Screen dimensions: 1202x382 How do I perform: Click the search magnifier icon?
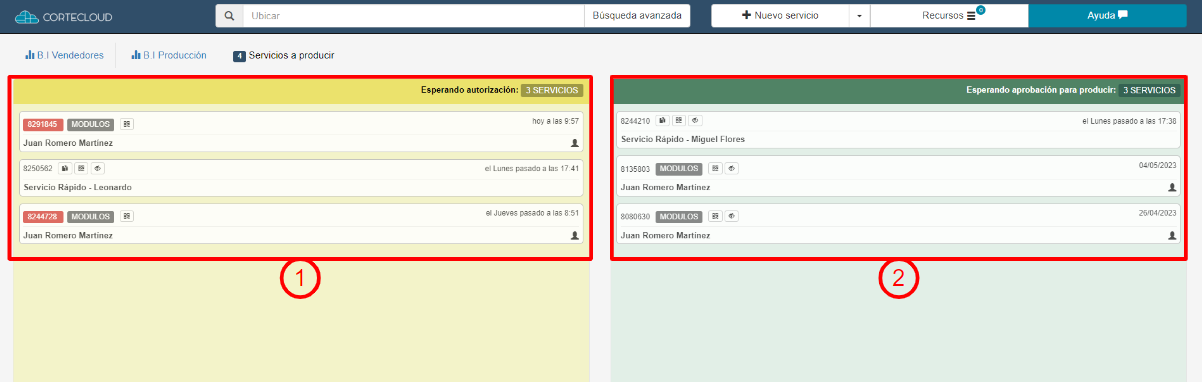click(x=229, y=16)
